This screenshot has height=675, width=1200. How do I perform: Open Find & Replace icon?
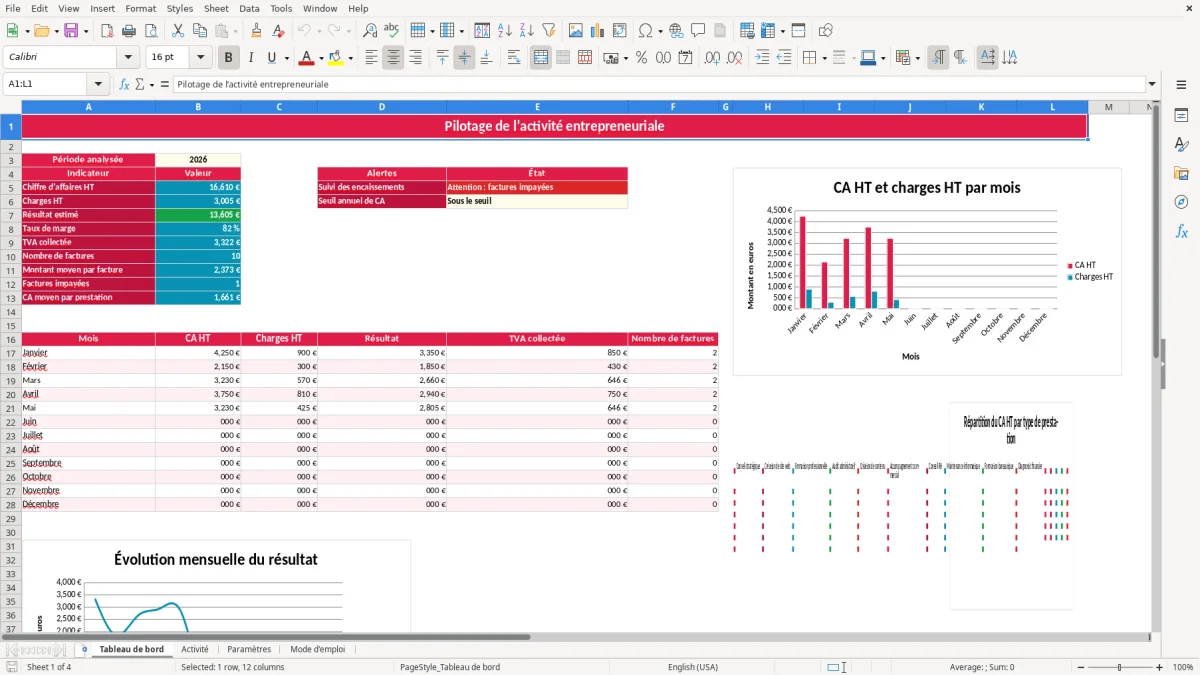(370, 31)
